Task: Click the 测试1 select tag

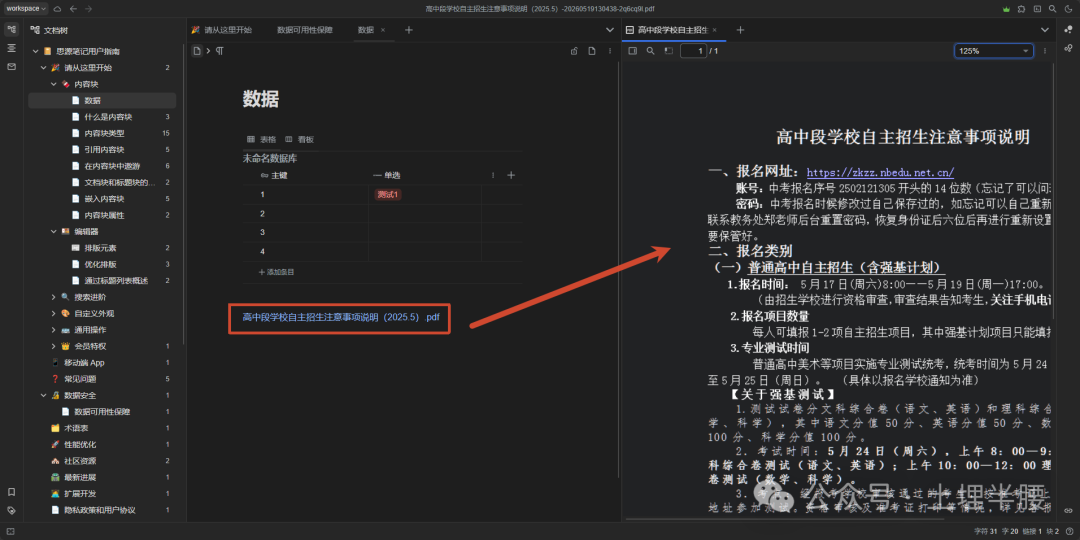Action: pos(388,195)
